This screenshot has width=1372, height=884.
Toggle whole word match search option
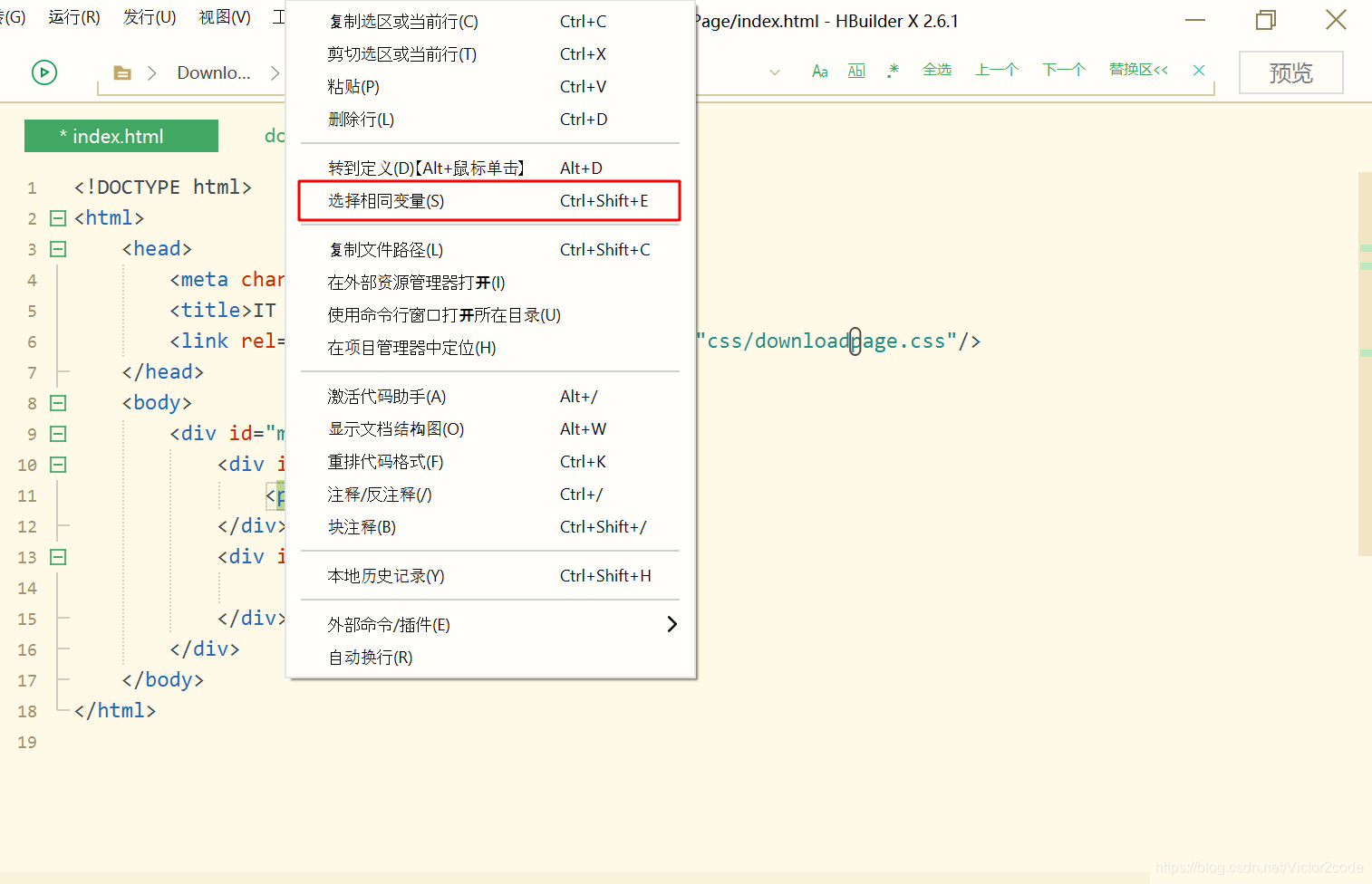click(x=856, y=71)
